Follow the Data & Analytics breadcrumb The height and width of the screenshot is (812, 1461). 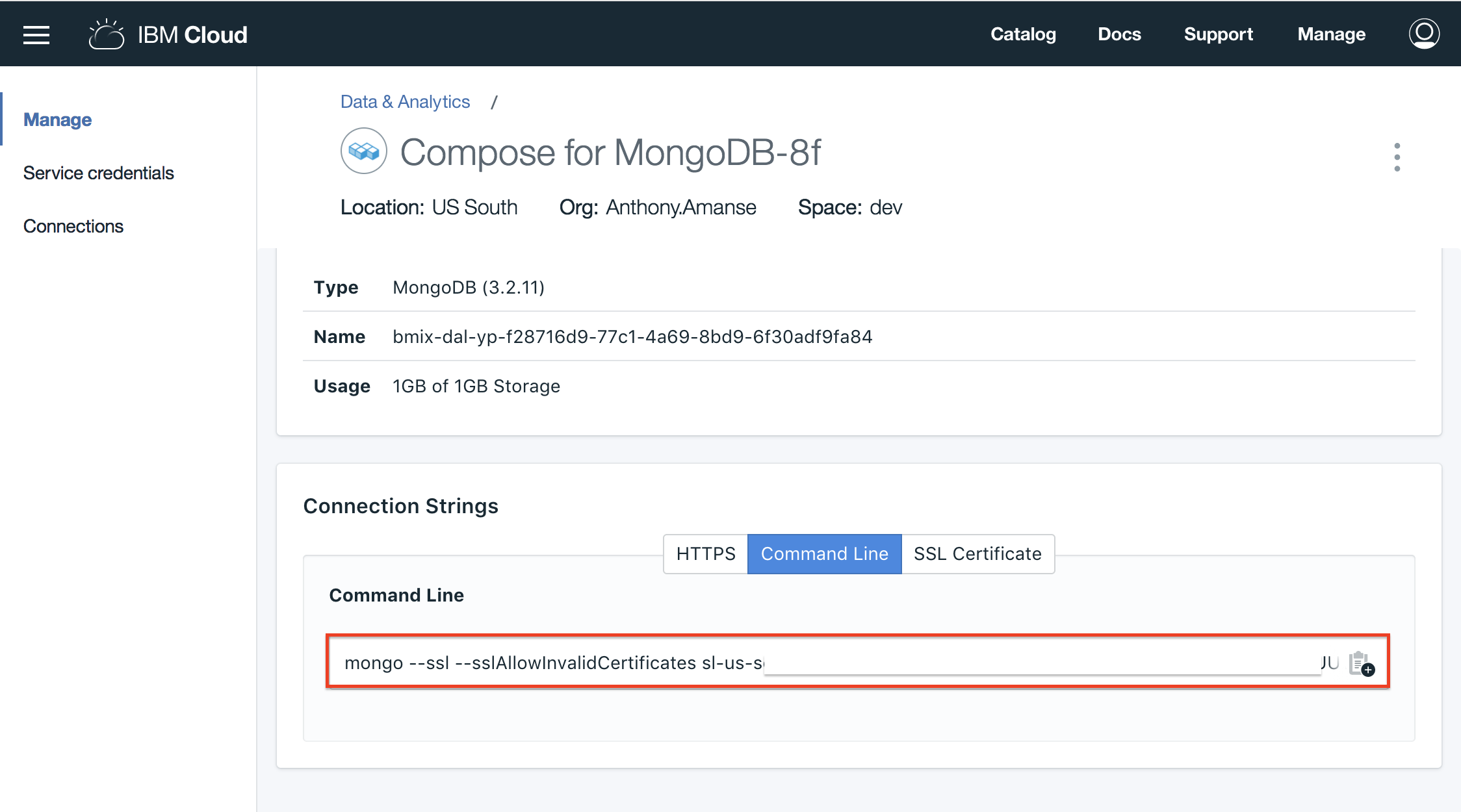405,102
